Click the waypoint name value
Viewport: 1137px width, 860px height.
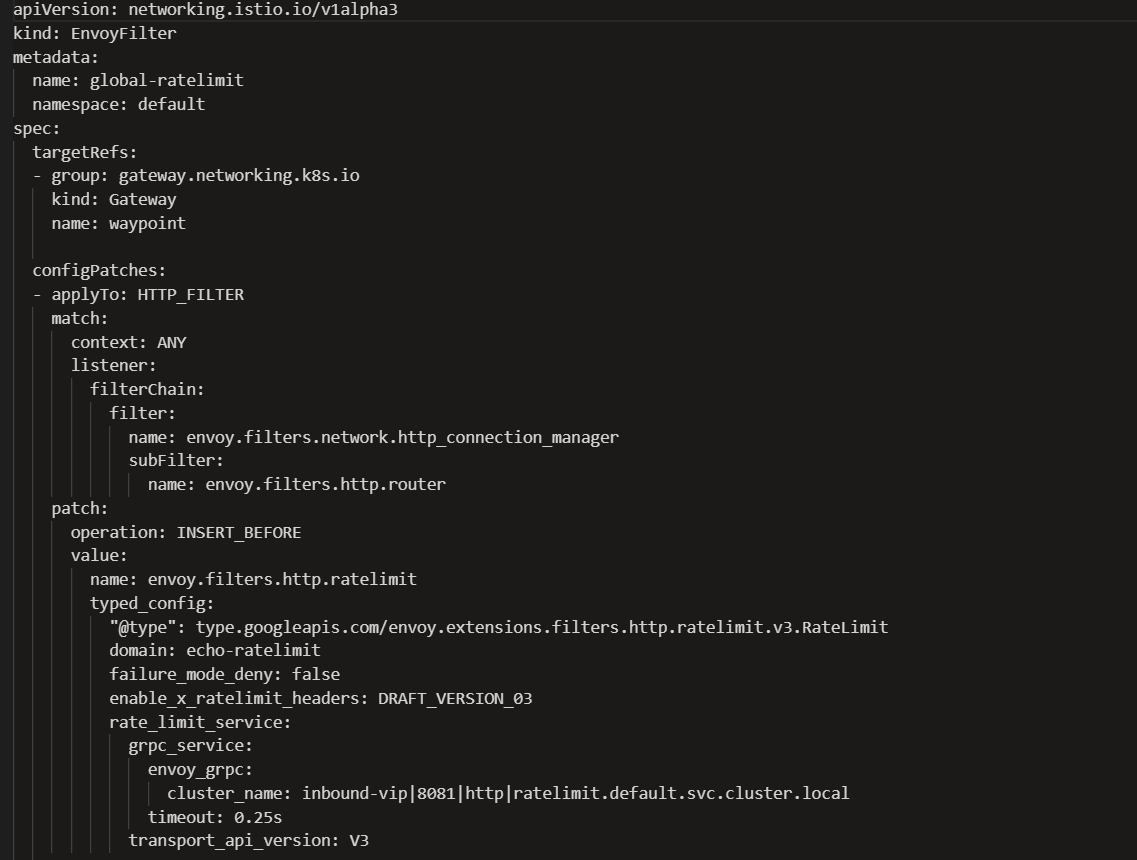pos(147,223)
